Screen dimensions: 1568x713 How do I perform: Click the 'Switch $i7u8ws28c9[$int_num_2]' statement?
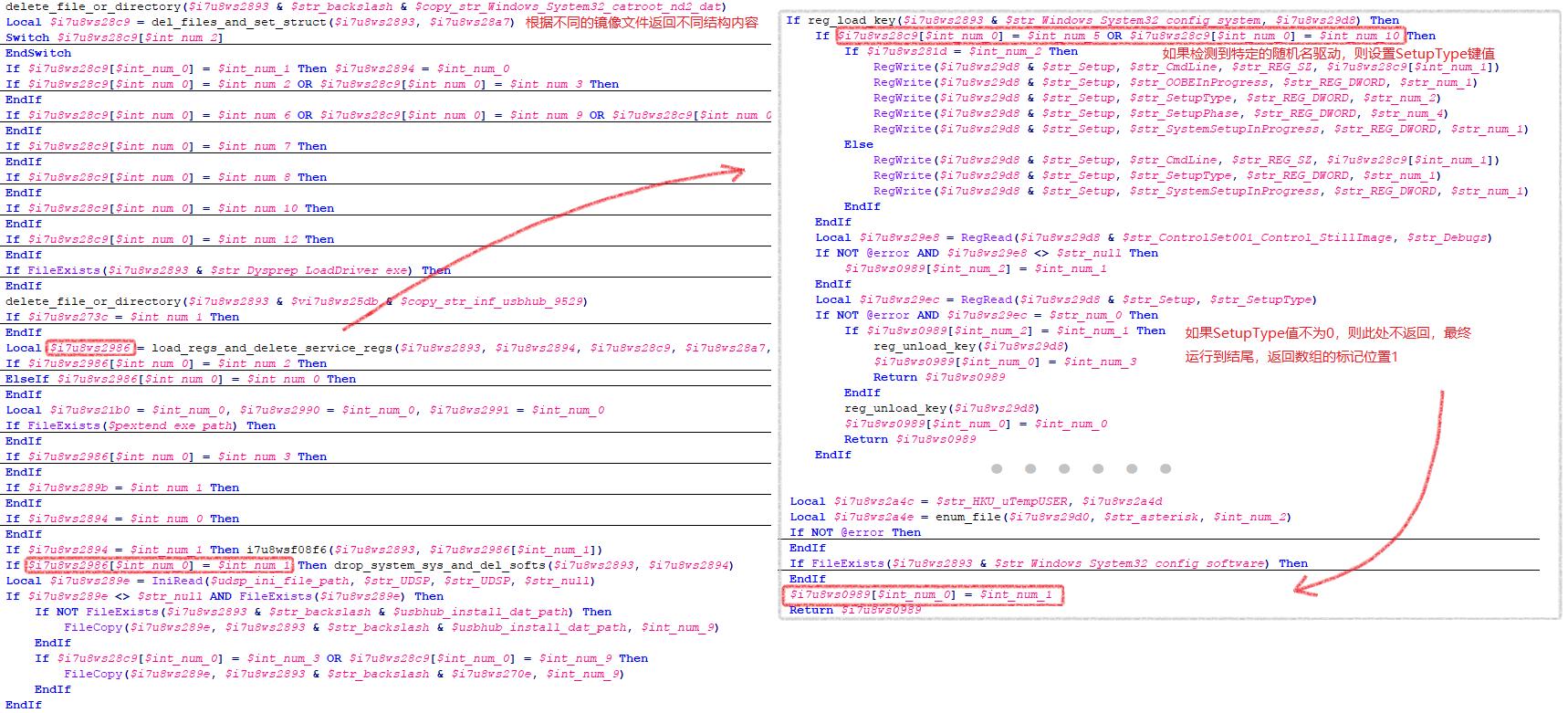114,37
